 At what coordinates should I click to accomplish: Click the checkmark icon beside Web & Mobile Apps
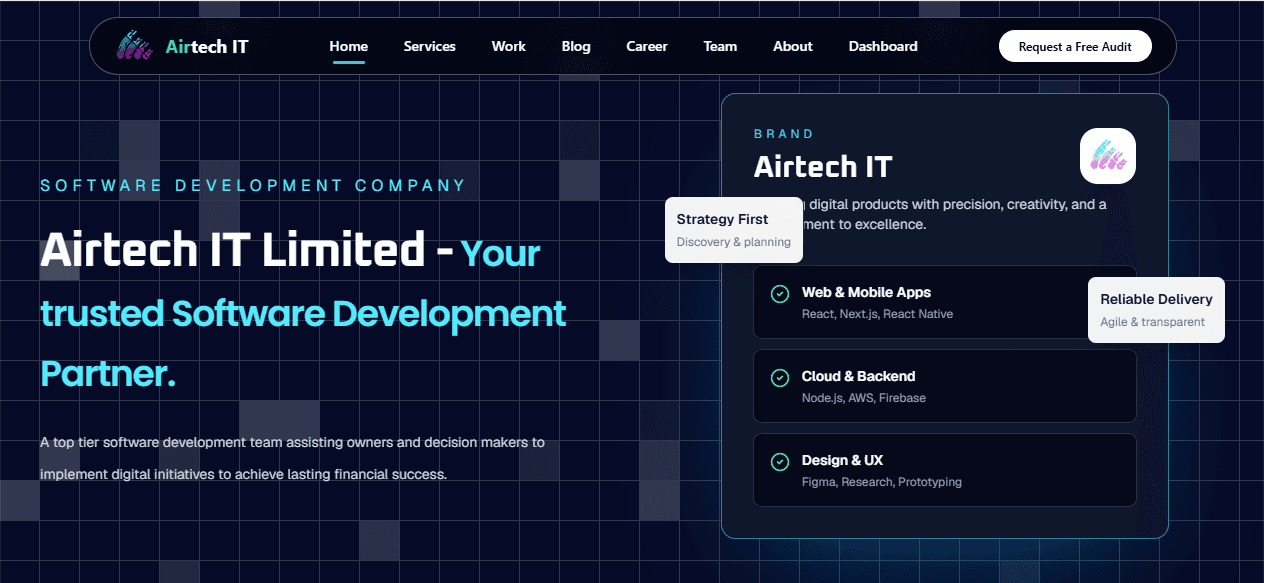[780, 294]
